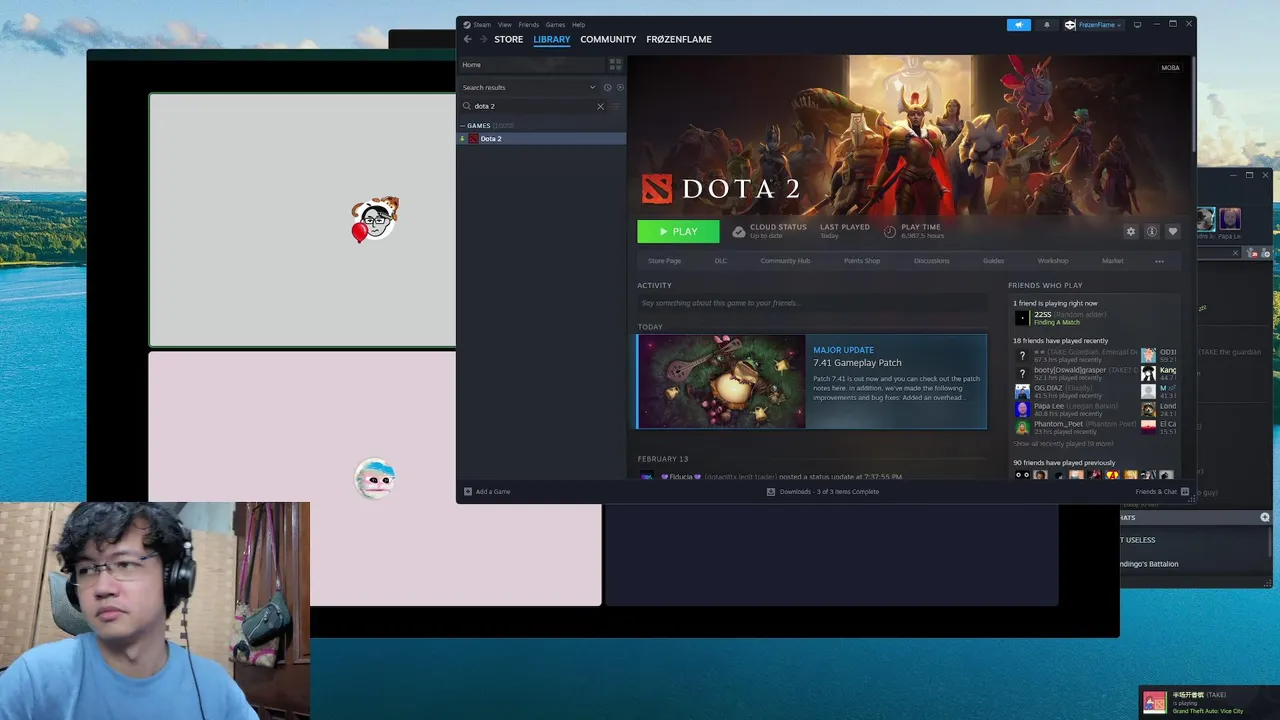Image resolution: width=1280 pixels, height=720 pixels.
Task: Open the Steam menu
Action: click(x=482, y=24)
